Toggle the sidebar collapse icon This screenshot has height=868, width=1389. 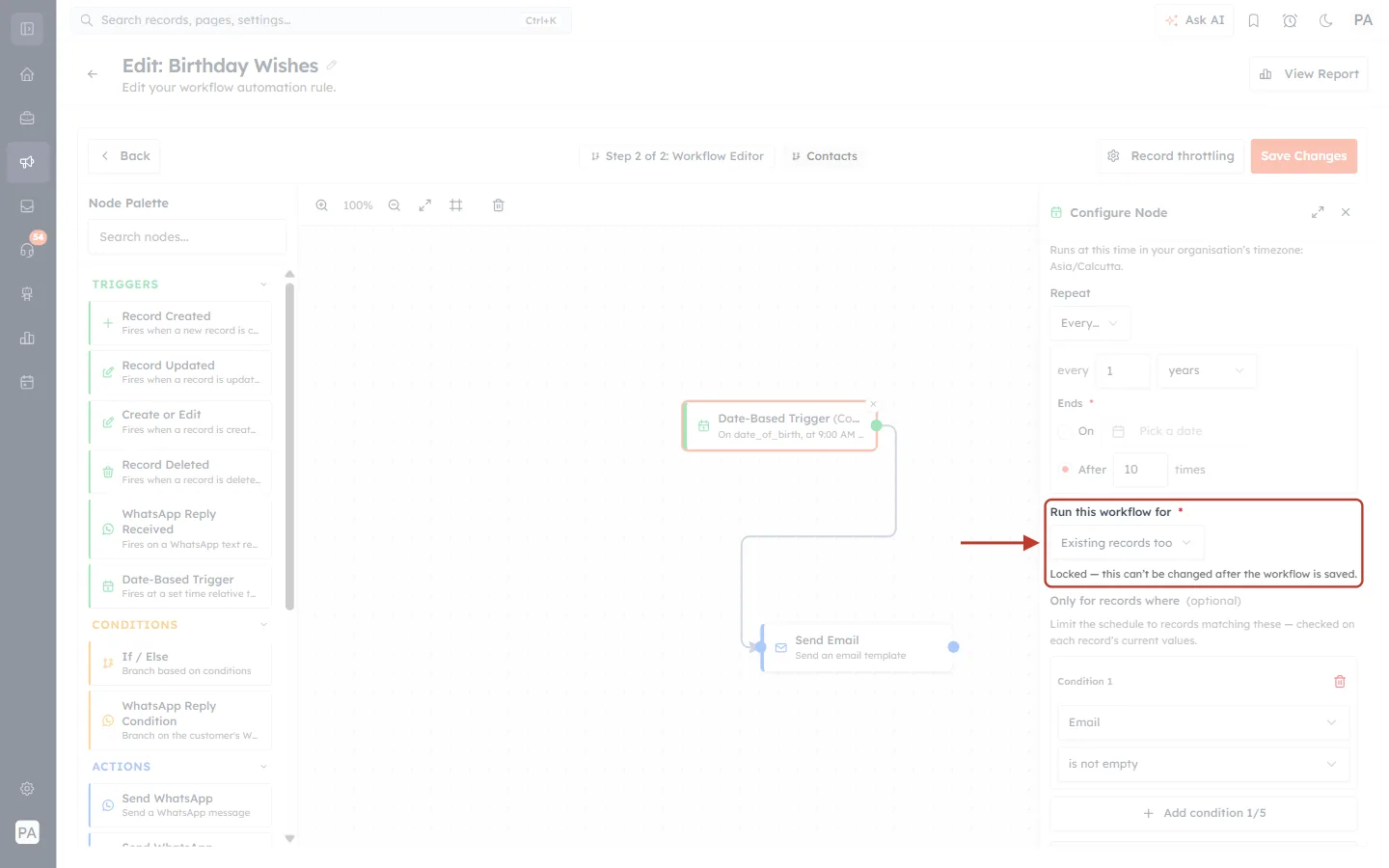pos(27,29)
